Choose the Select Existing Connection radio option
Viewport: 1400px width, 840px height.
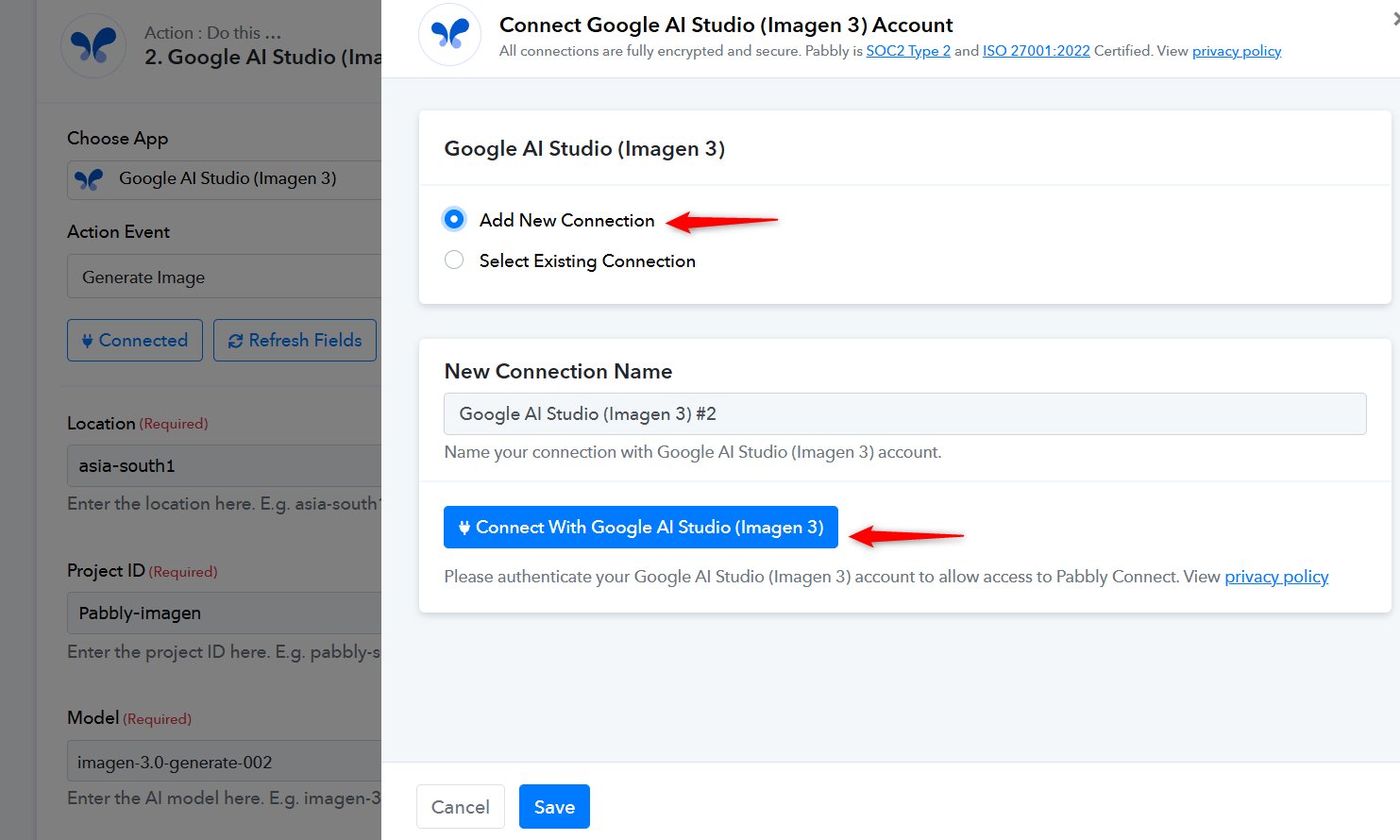(x=454, y=260)
